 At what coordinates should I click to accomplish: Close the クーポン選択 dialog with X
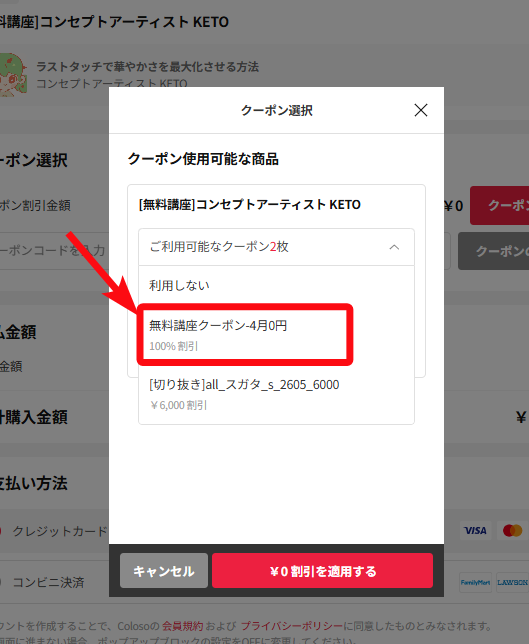(421, 110)
